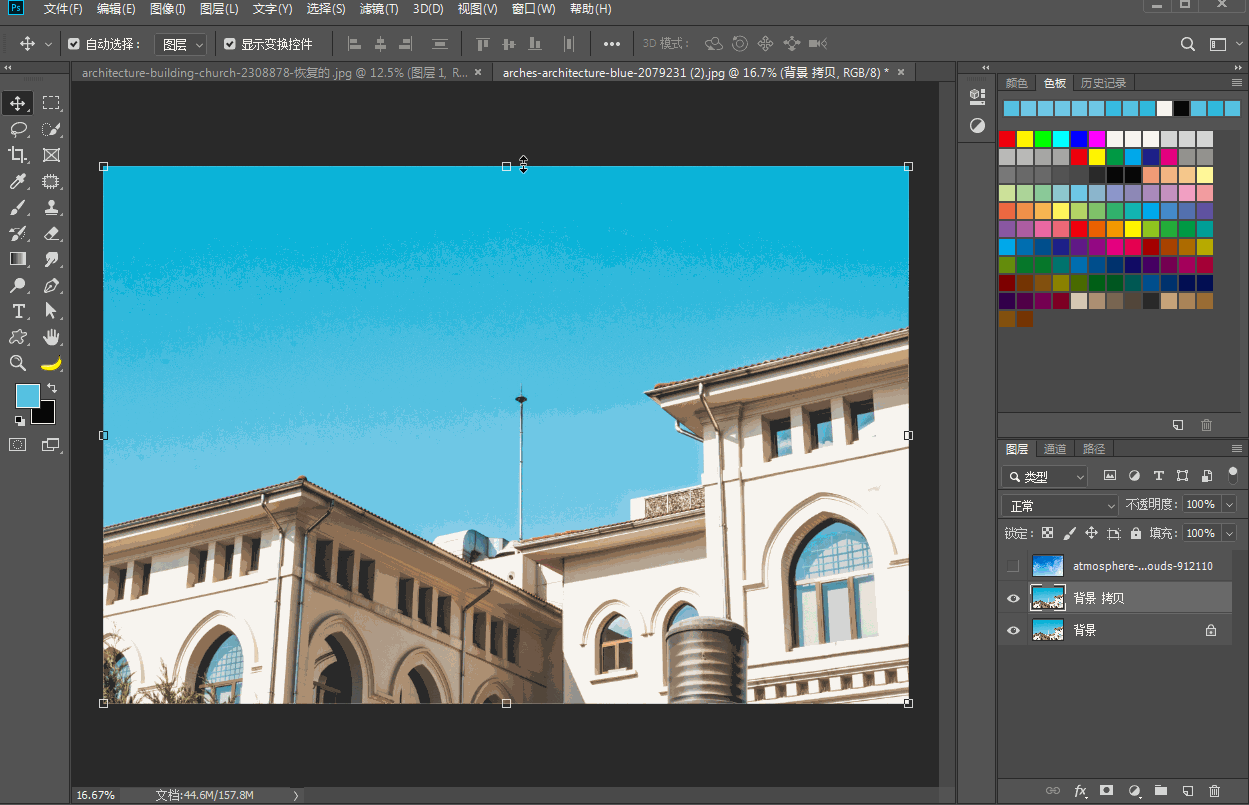Open the workspace switcher dropdown
This screenshot has width=1249, height=805.
1223,44
